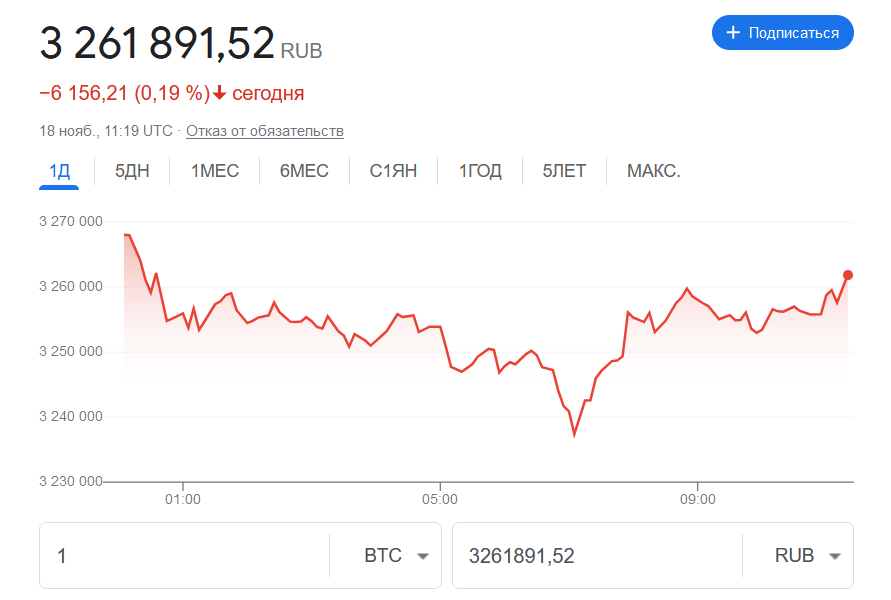This screenshot has height=600, width=891.
Task: Click the red endpoint dot on chart
Action: [x=848, y=275]
